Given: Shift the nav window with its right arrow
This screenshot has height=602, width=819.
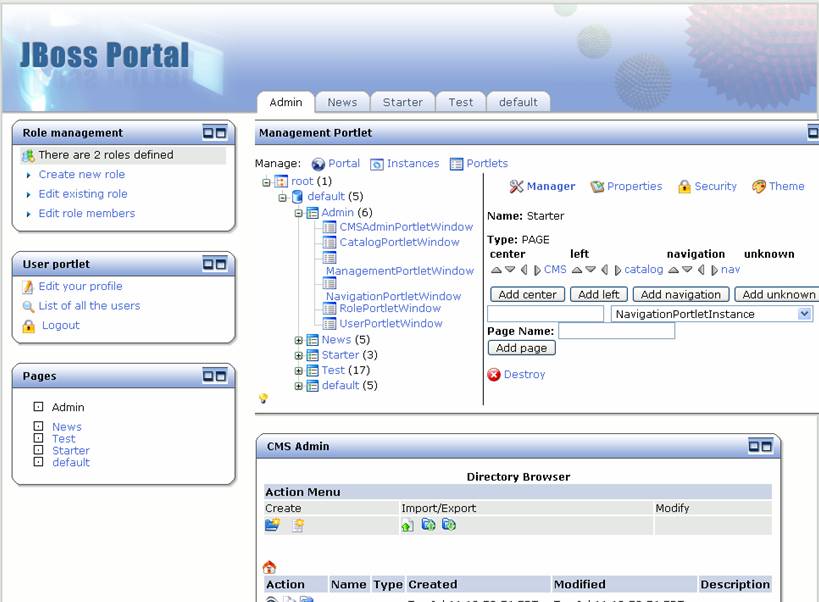Looking at the screenshot, I should coord(714,270).
